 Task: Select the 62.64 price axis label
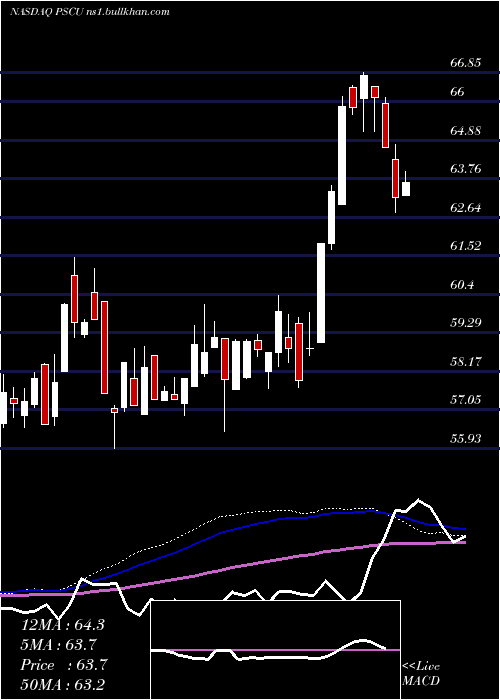click(x=466, y=208)
